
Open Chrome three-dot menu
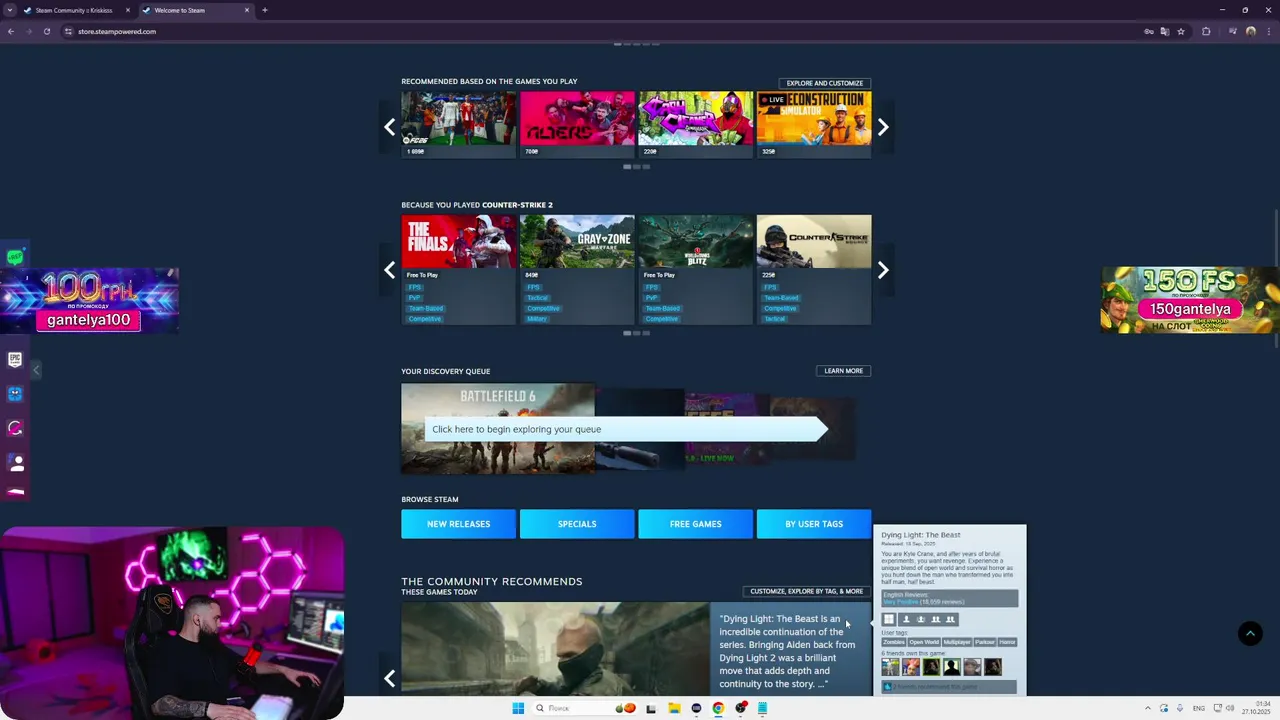1268,31
